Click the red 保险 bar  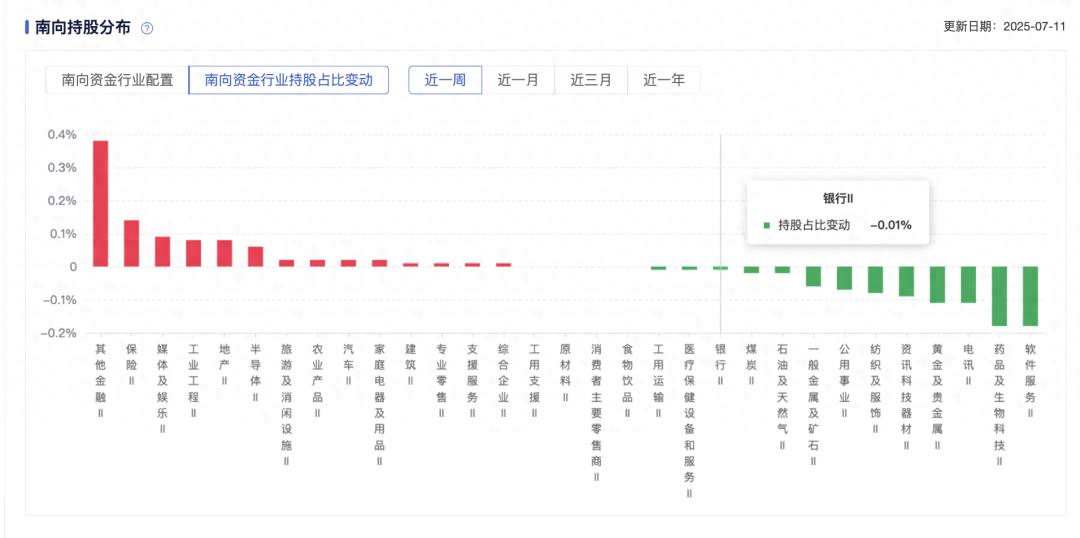[131, 243]
